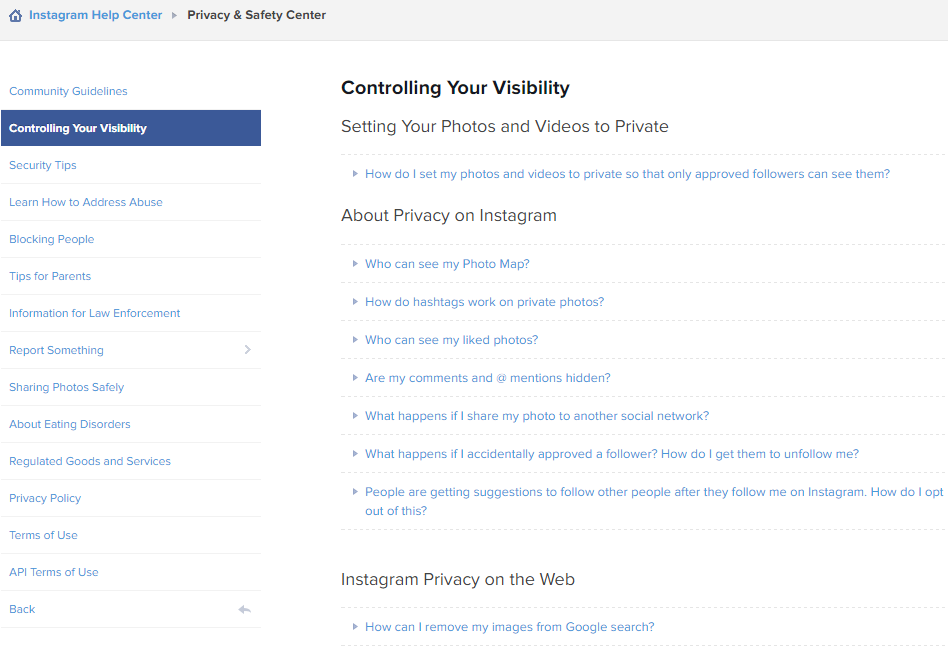
Task: Click the home icon beside Instagram Help Center
Action: point(15,16)
